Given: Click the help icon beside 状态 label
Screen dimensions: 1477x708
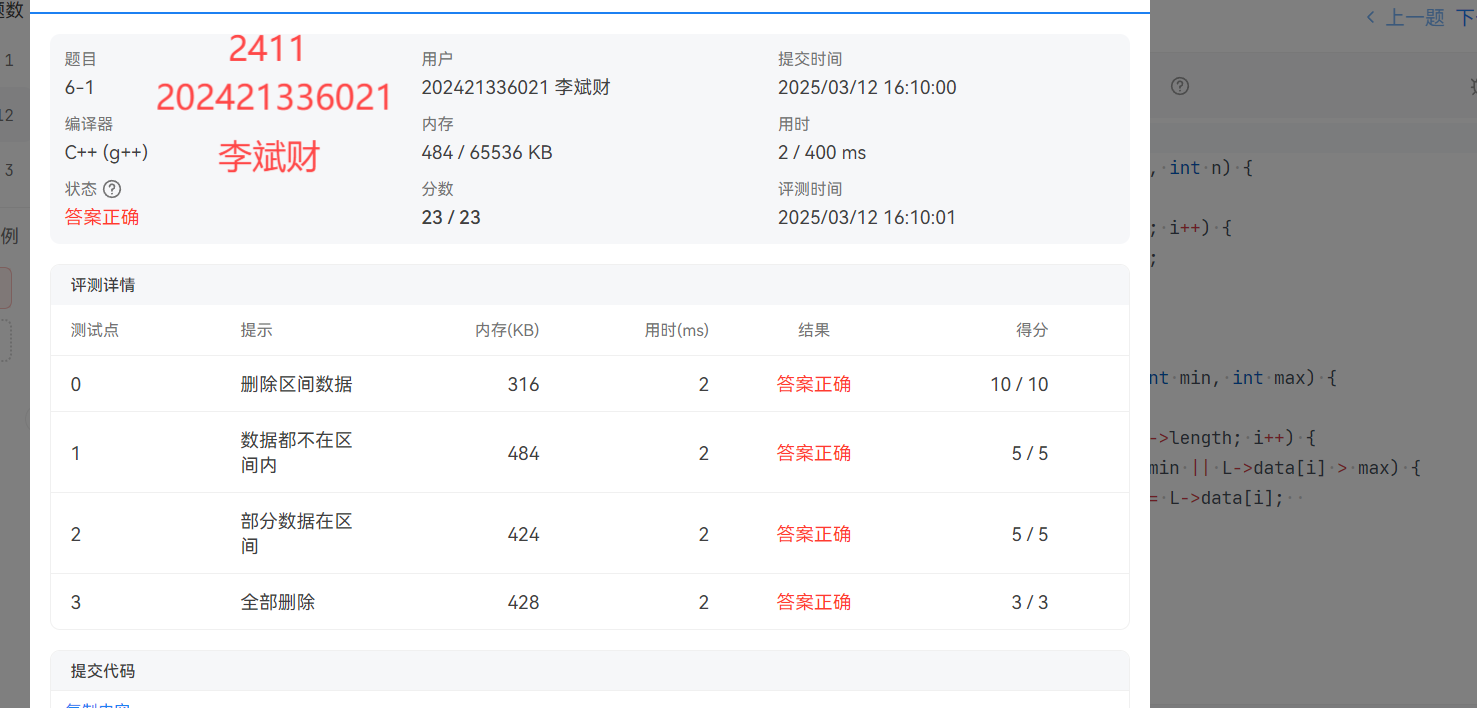Looking at the screenshot, I should (x=112, y=189).
